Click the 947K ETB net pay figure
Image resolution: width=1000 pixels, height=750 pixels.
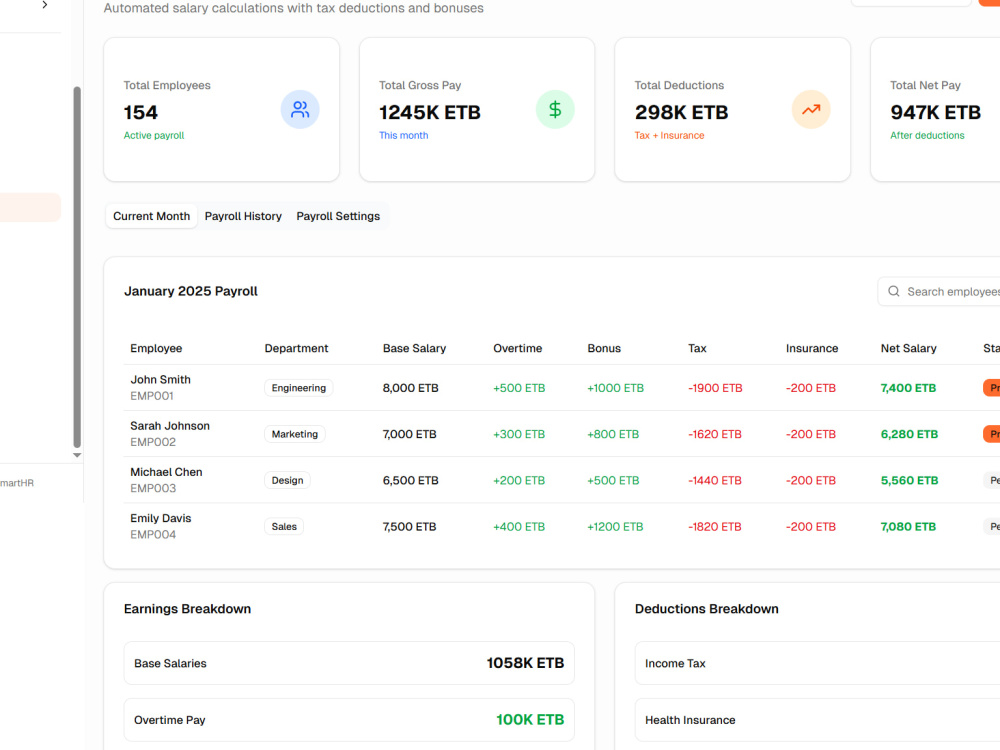coord(936,112)
